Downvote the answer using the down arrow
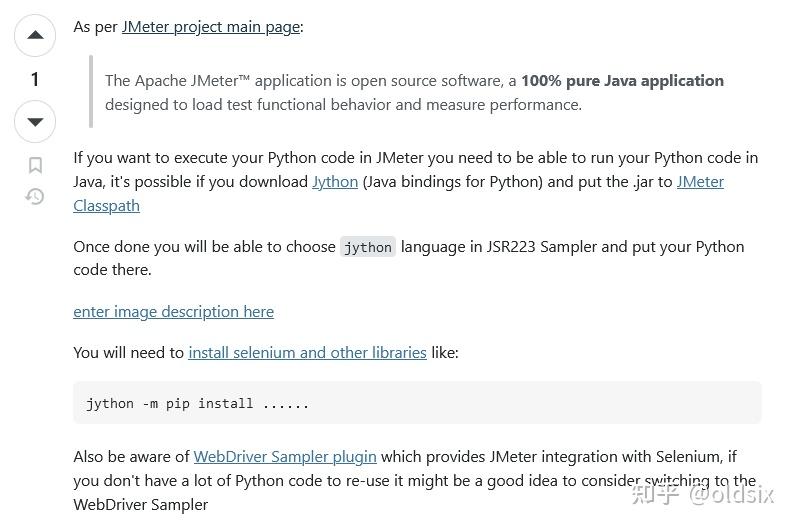 35,121
